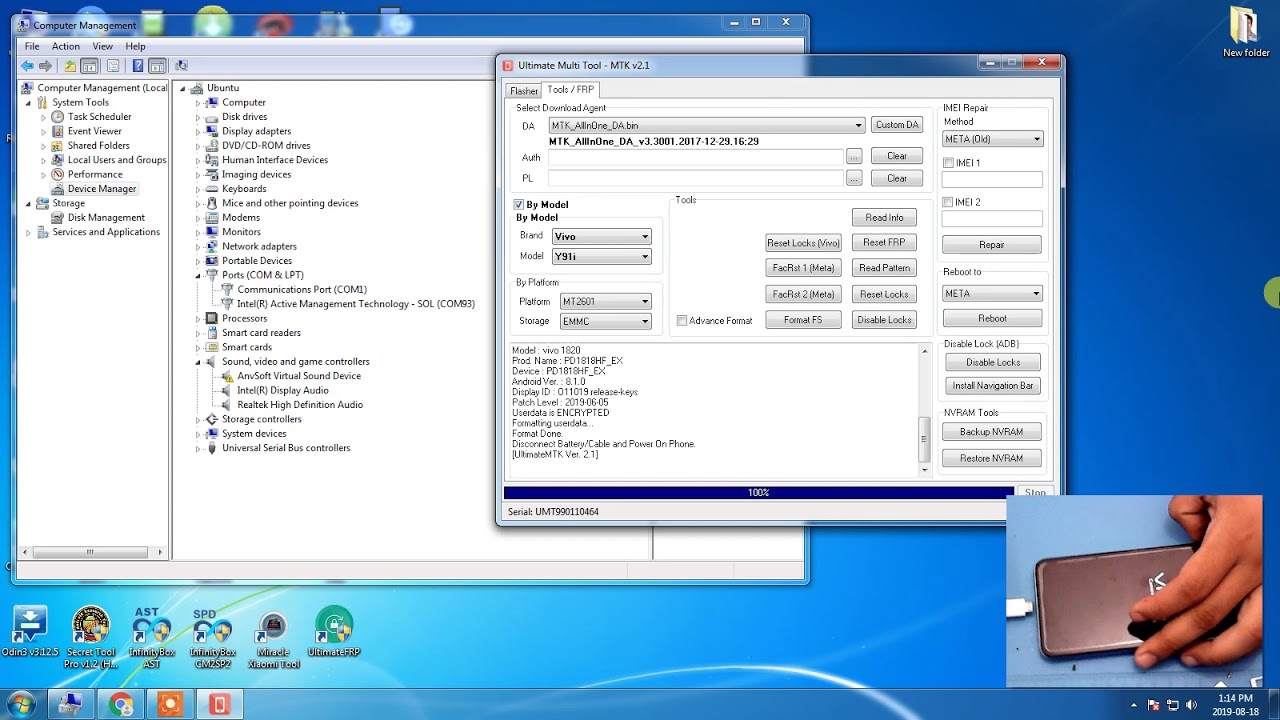Click the Auth file path field

tap(695, 157)
